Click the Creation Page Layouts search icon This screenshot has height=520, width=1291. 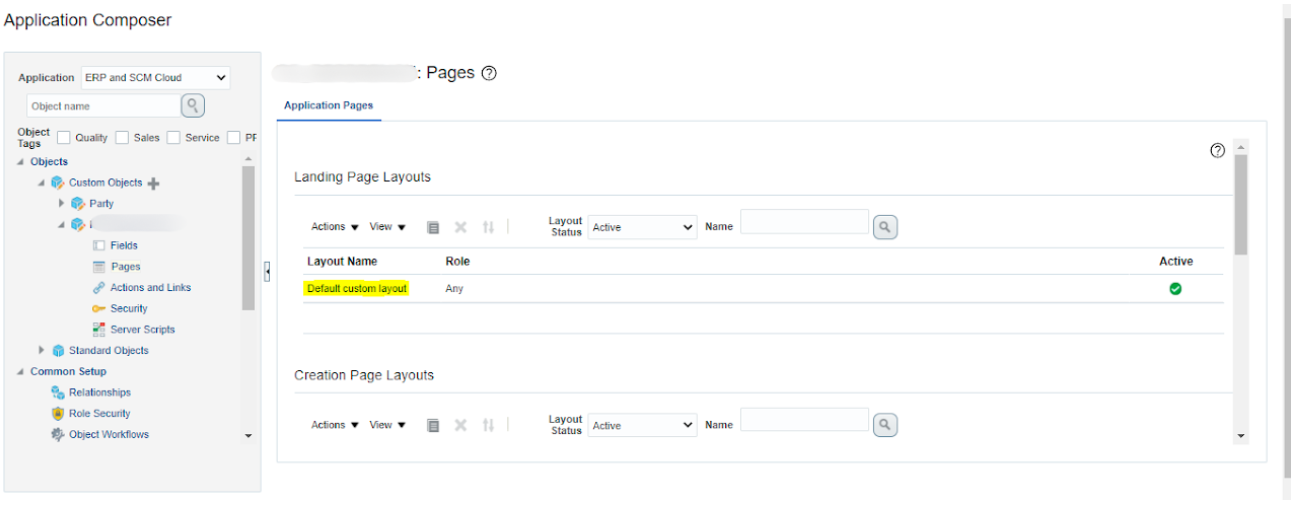pos(884,426)
